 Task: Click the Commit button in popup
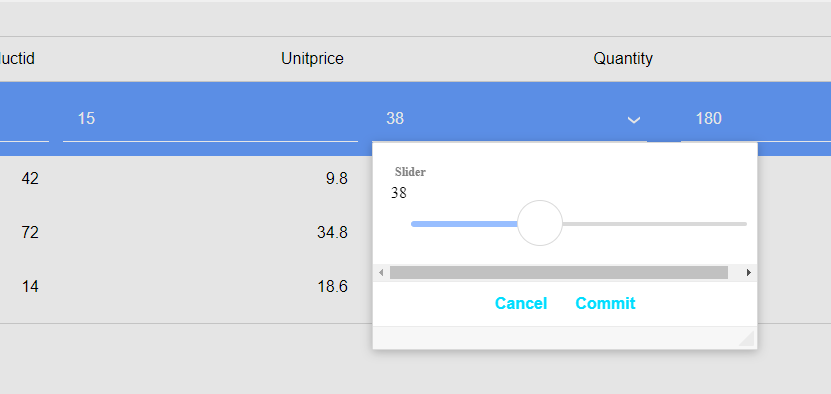coord(605,303)
